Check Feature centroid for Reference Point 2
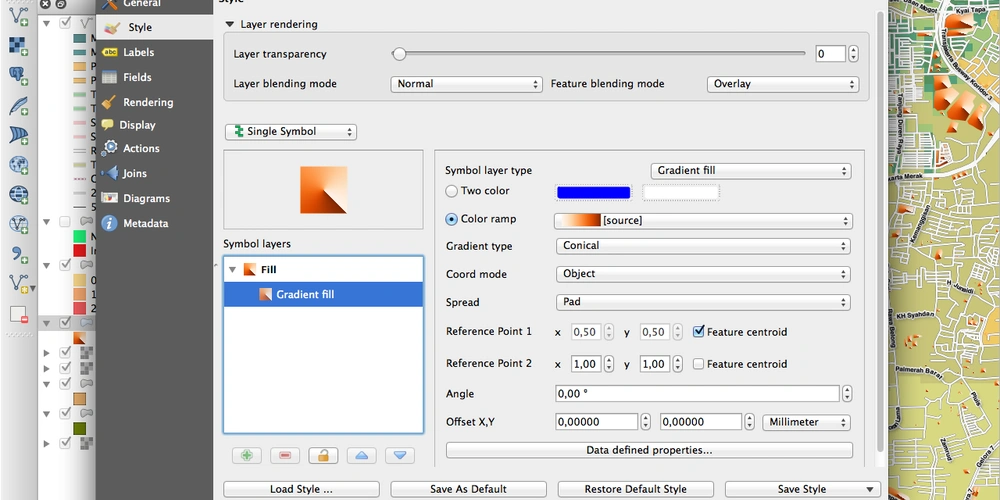 [698, 364]
